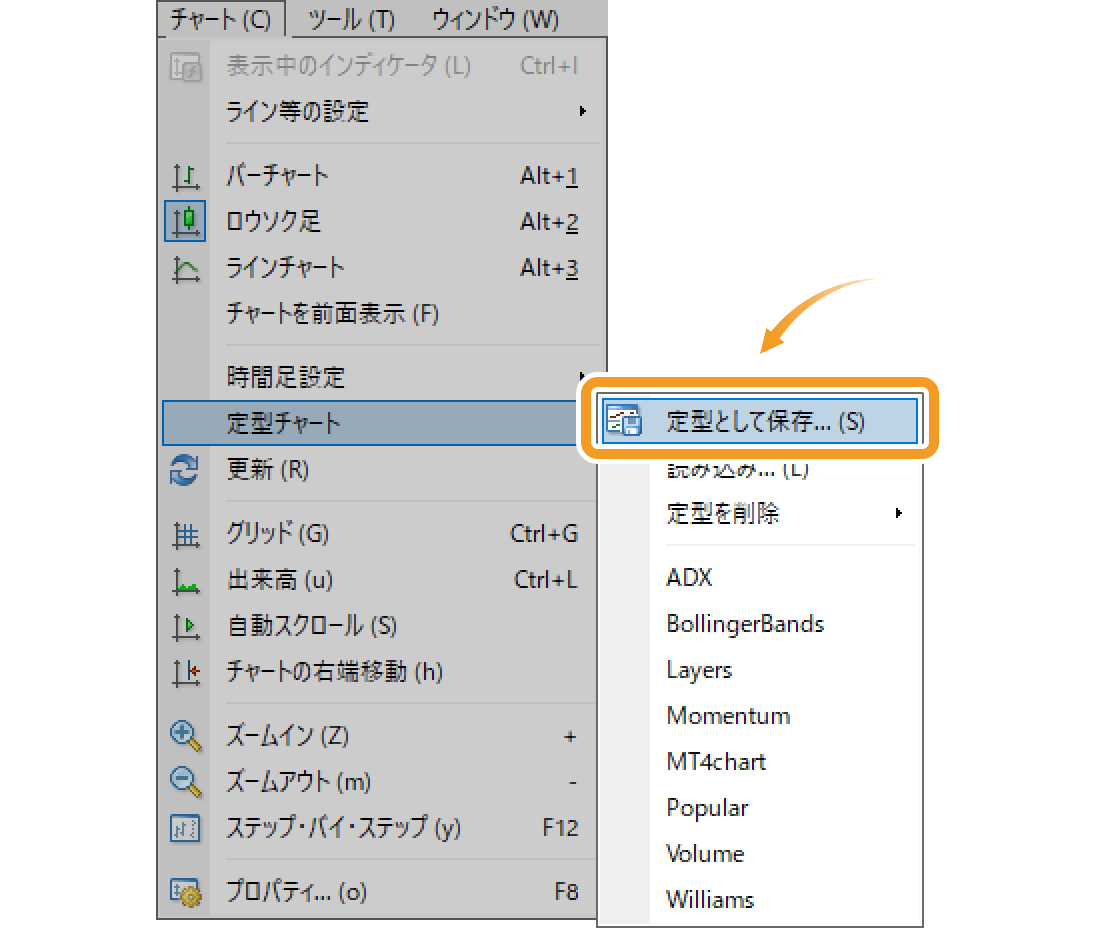Viewport: 1100px width, 928px height.
Task: Select 表示中のインディケータ (L) entry
Action: tap(348, 66)
